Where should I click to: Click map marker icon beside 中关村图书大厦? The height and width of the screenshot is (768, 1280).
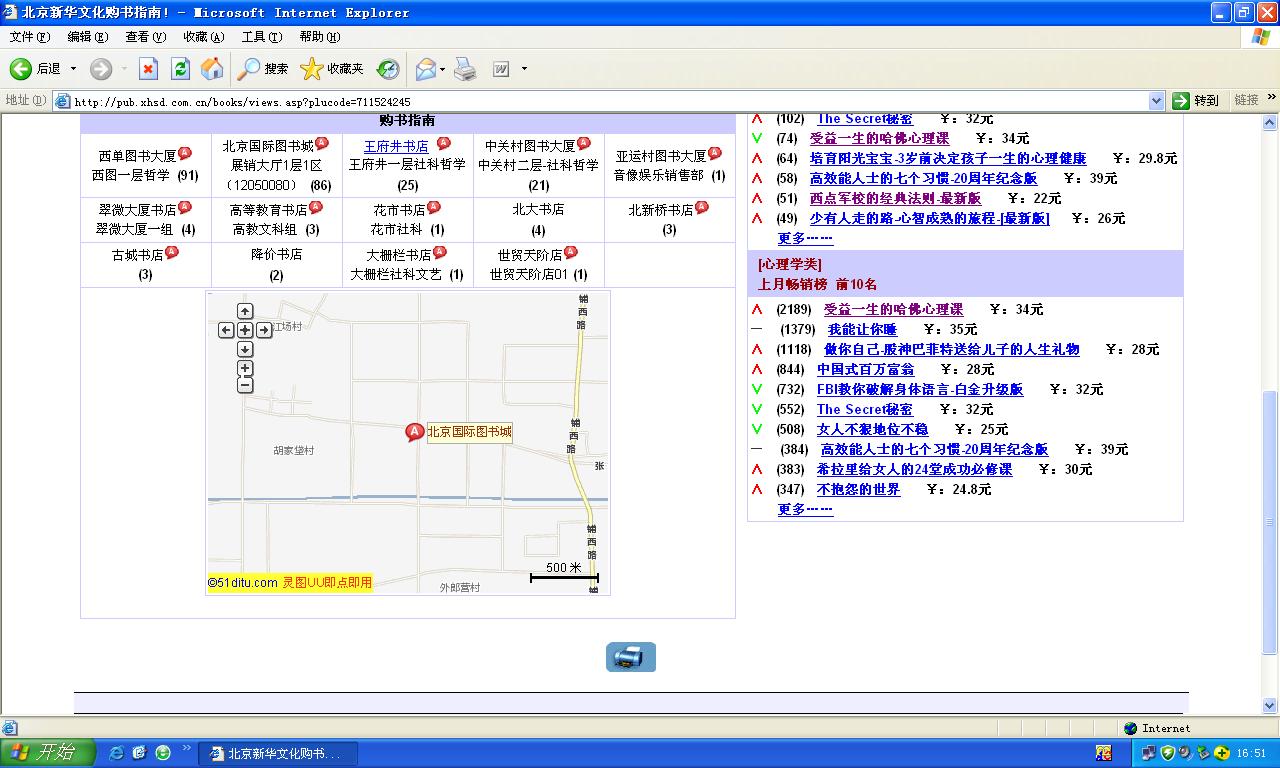tap(584, 144)
